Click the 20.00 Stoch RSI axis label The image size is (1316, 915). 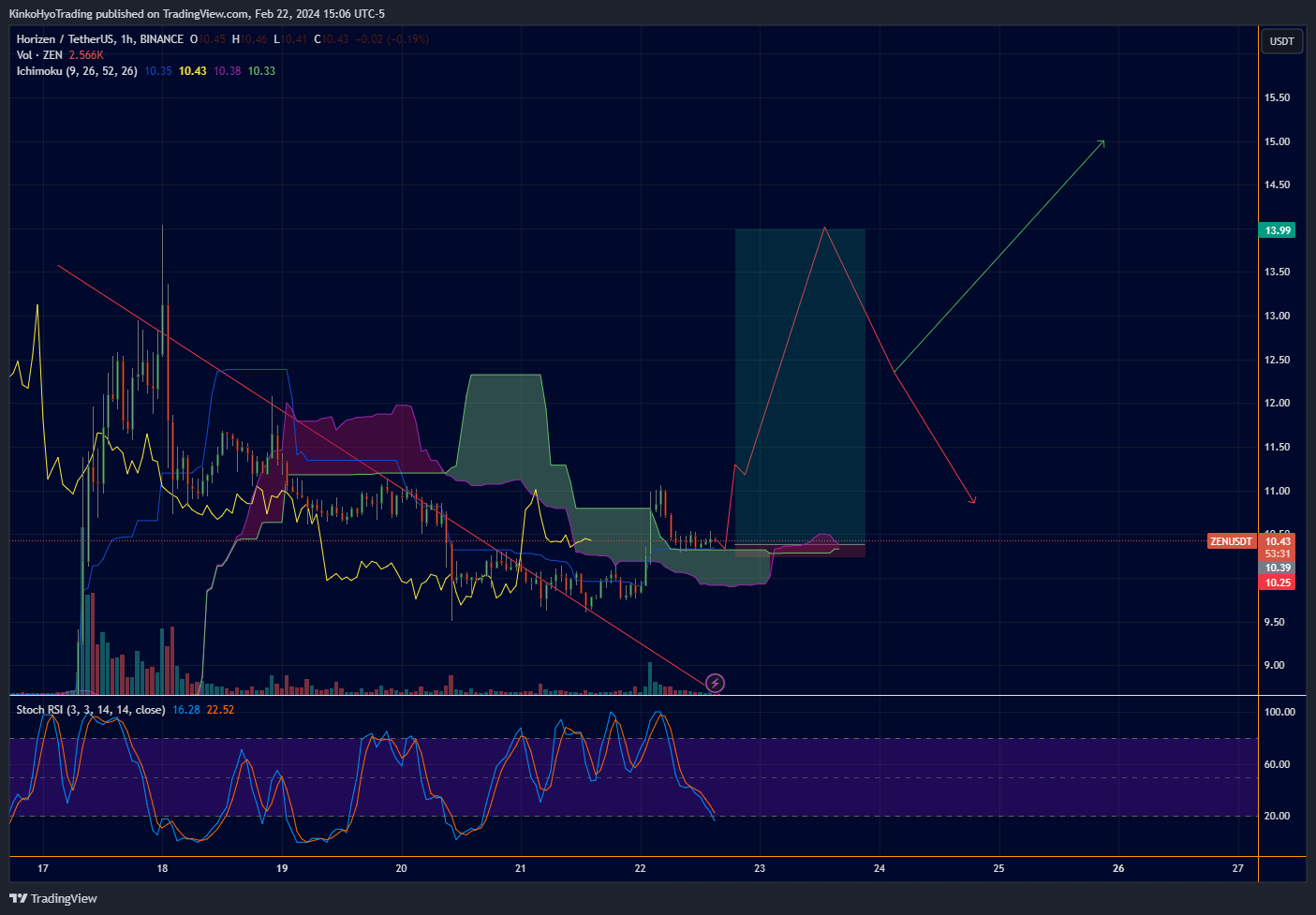[x=1277, y=816]
